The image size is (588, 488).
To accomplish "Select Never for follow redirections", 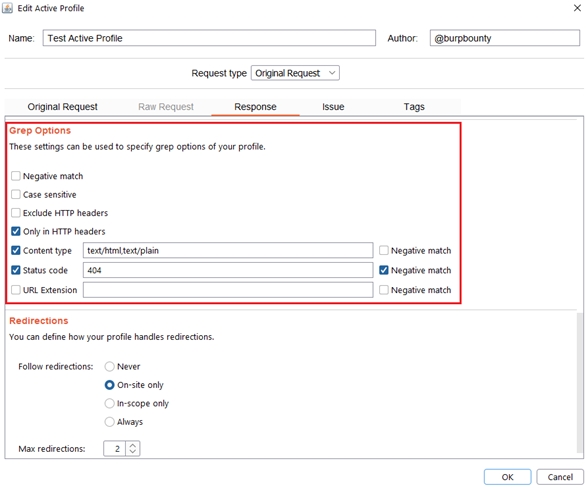I will coord(110,366).
